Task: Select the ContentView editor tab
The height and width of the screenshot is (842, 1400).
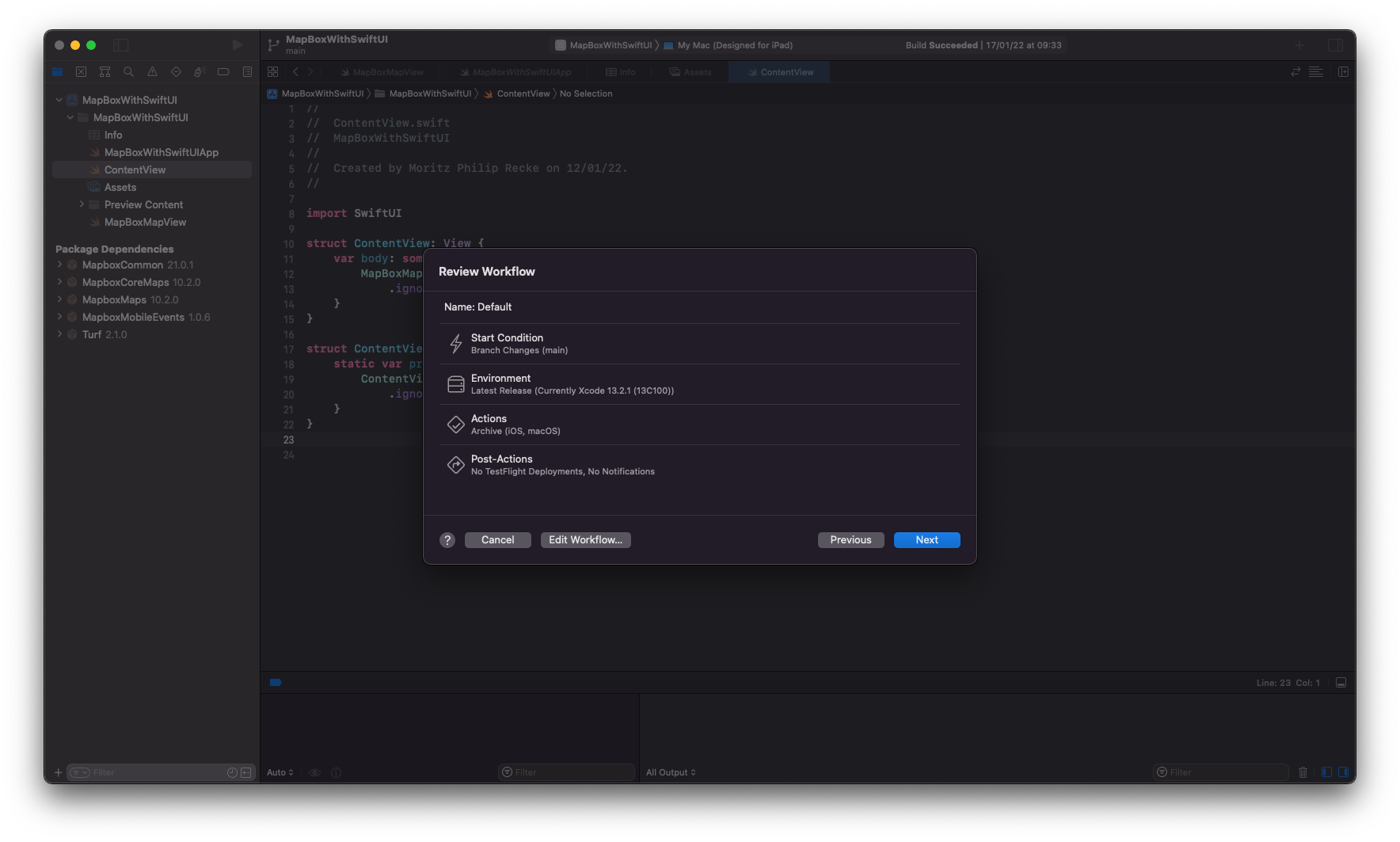Action: point(781,72)
